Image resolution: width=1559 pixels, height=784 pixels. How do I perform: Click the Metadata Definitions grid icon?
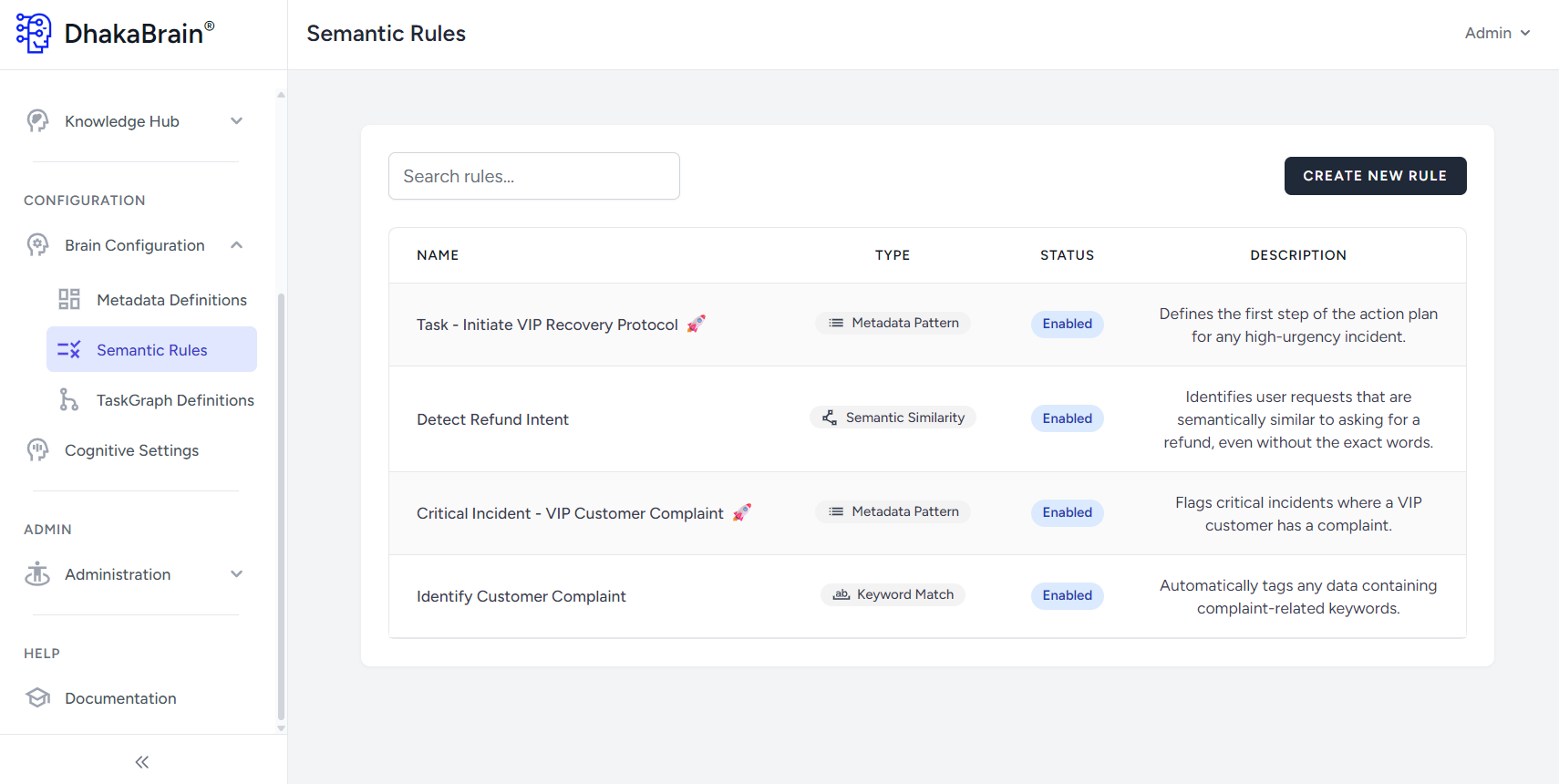[69, 300]
